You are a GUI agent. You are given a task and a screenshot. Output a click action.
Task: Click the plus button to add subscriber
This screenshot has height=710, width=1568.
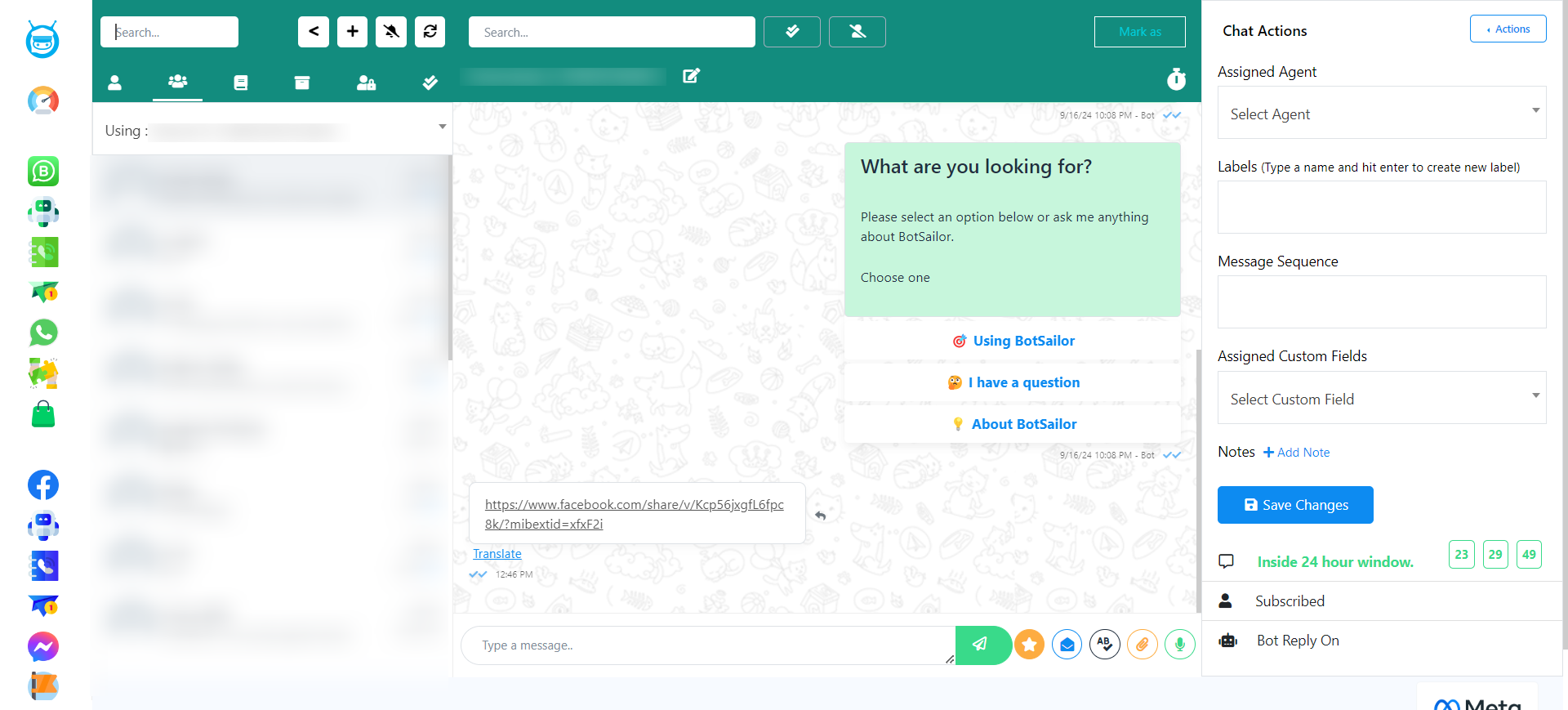coord(352,32)
